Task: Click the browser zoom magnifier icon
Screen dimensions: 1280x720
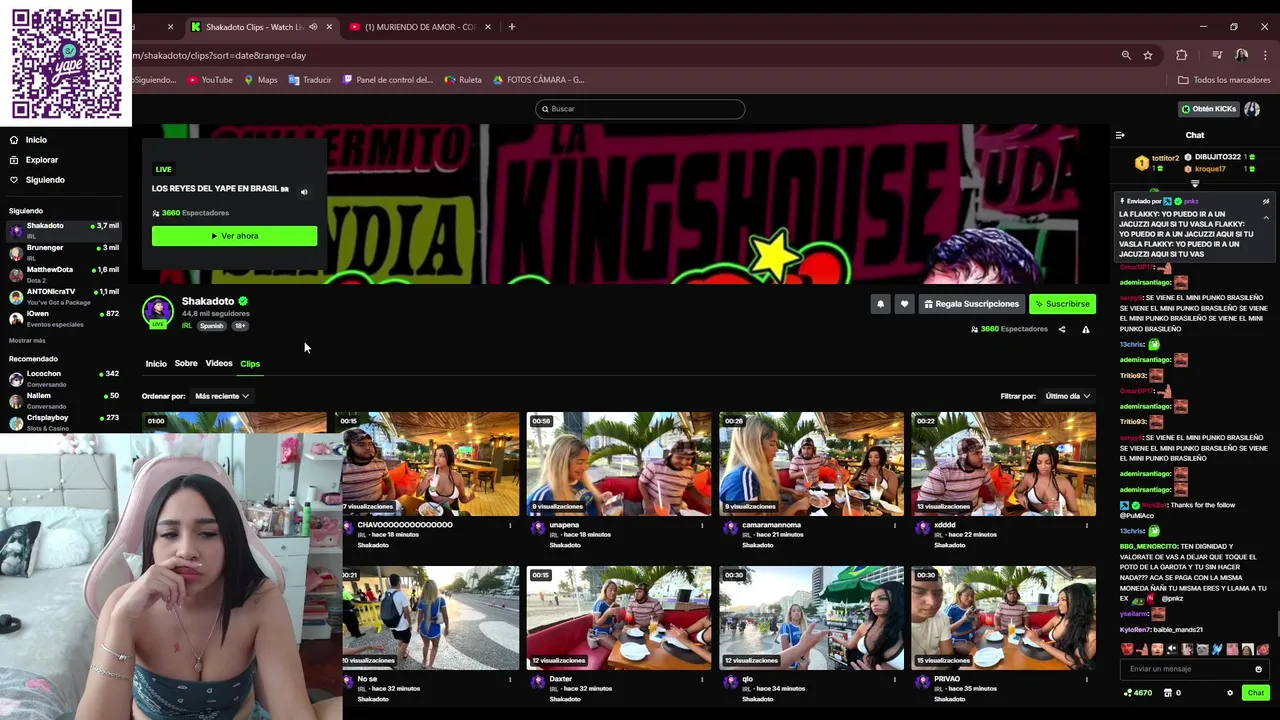Action: [1126, 55]
